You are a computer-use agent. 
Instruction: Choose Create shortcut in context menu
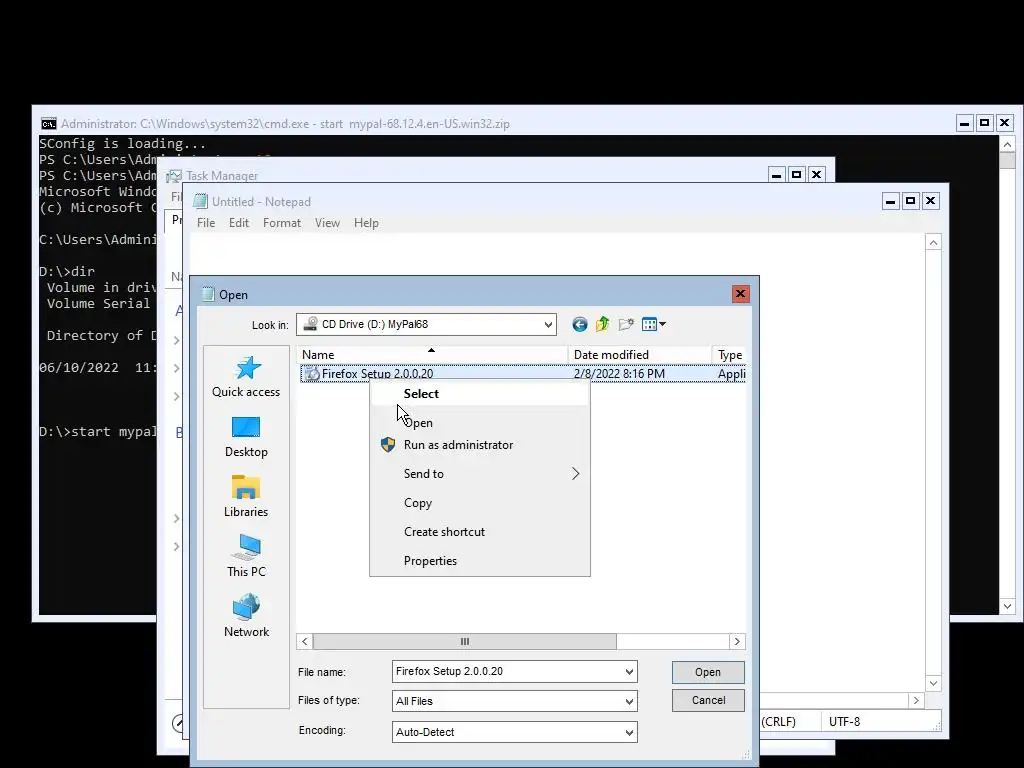pyautogui.click(x=480, y=532)
